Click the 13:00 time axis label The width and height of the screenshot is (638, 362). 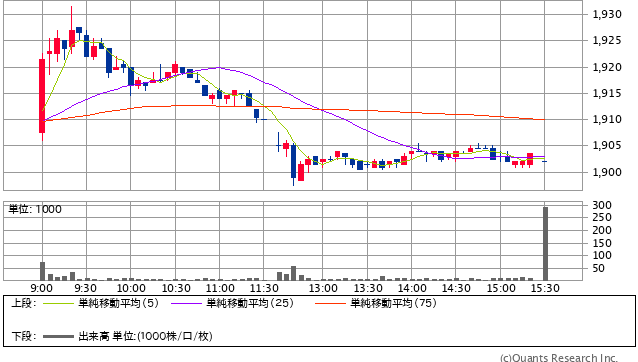coord(323,288)
